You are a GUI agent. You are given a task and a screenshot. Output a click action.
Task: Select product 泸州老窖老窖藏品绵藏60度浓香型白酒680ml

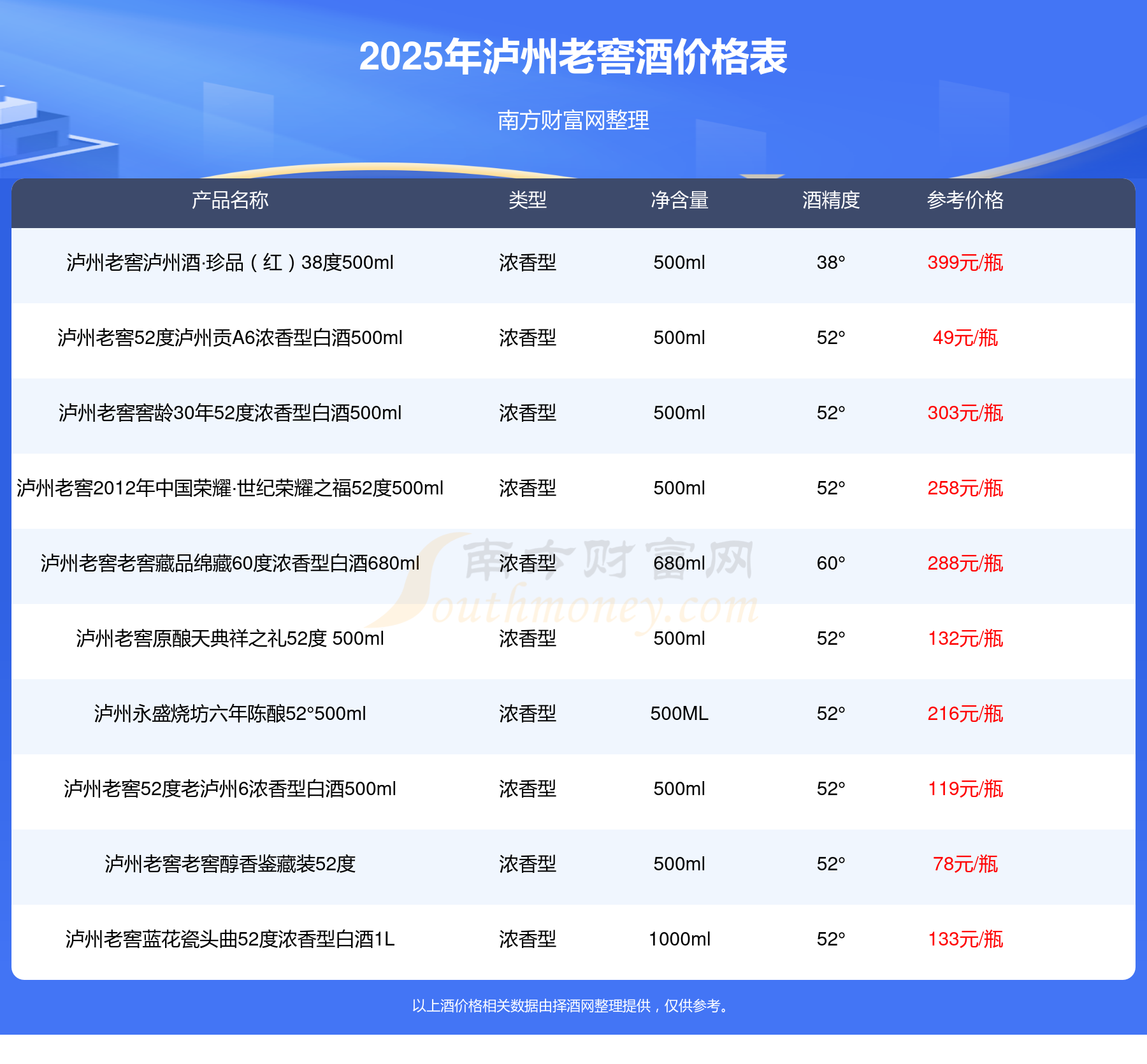230,563
